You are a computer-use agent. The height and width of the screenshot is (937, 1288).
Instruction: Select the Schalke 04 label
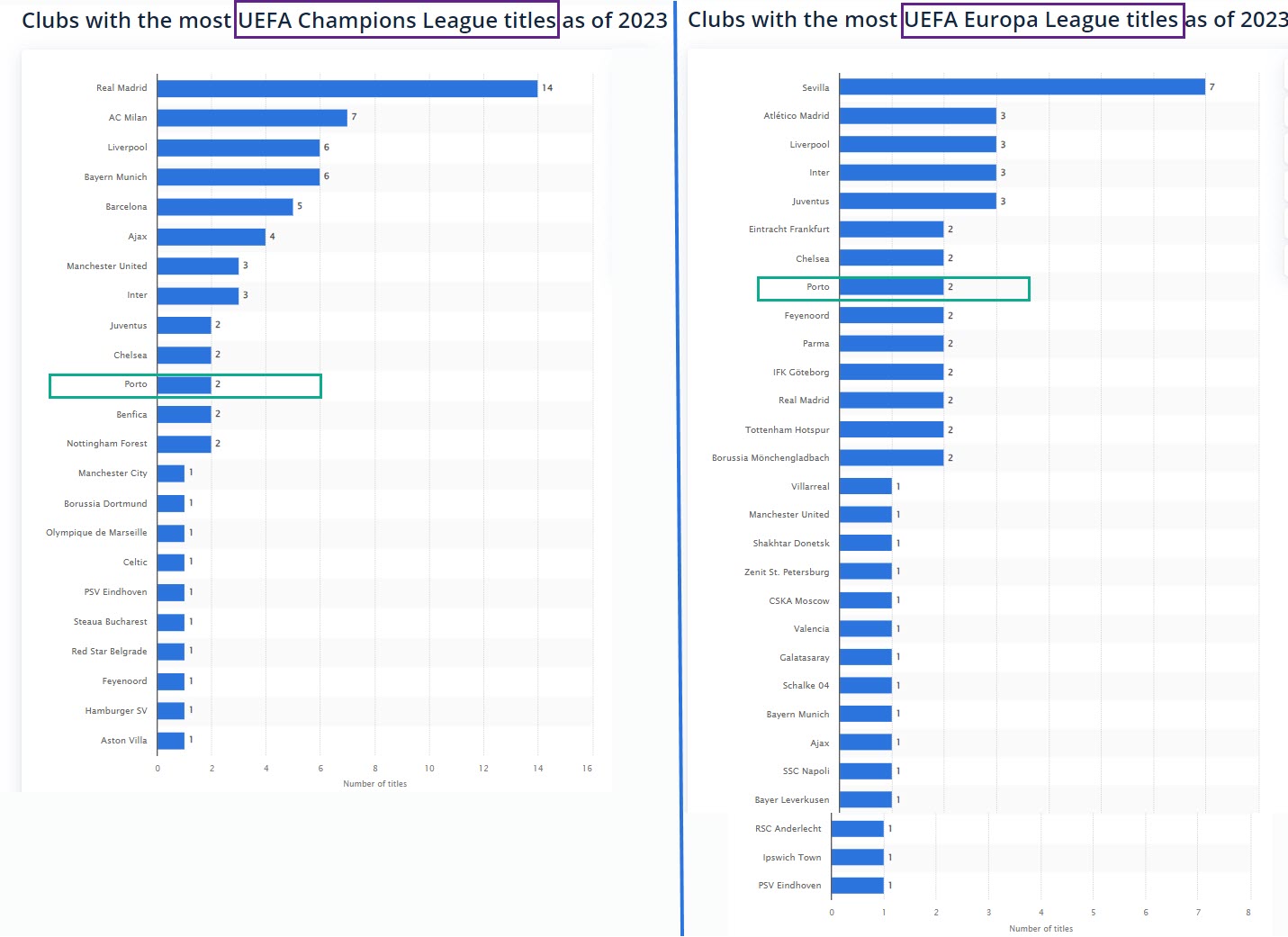point(806,686)
